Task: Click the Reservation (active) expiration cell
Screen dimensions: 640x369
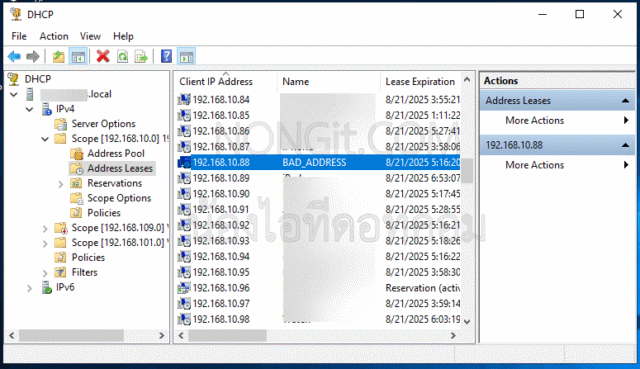Action: pos(422,288)
